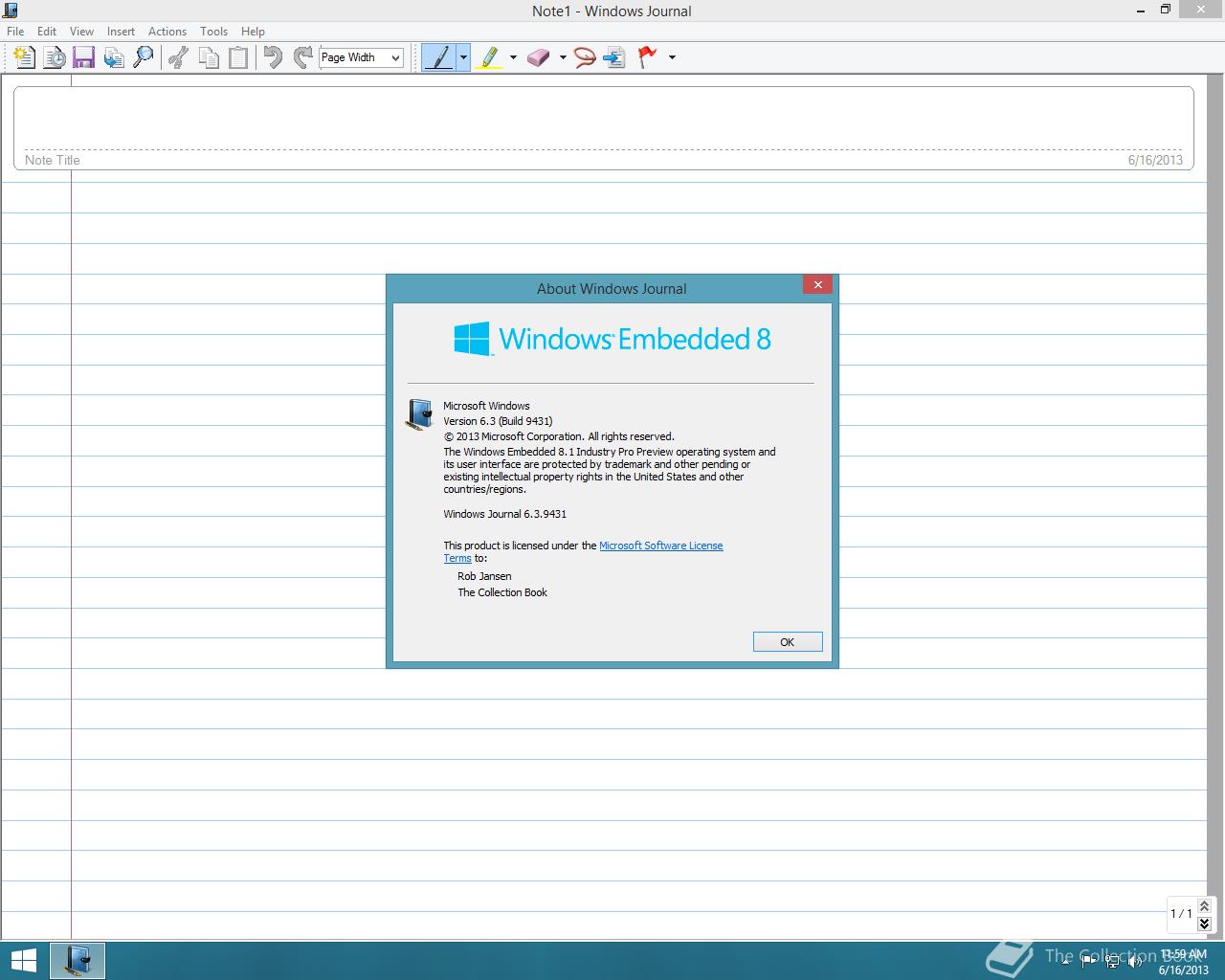Screen dimensions: 1225x980
Task: Go to previous page with the double up arrow
Action: tap(1204, 906)
